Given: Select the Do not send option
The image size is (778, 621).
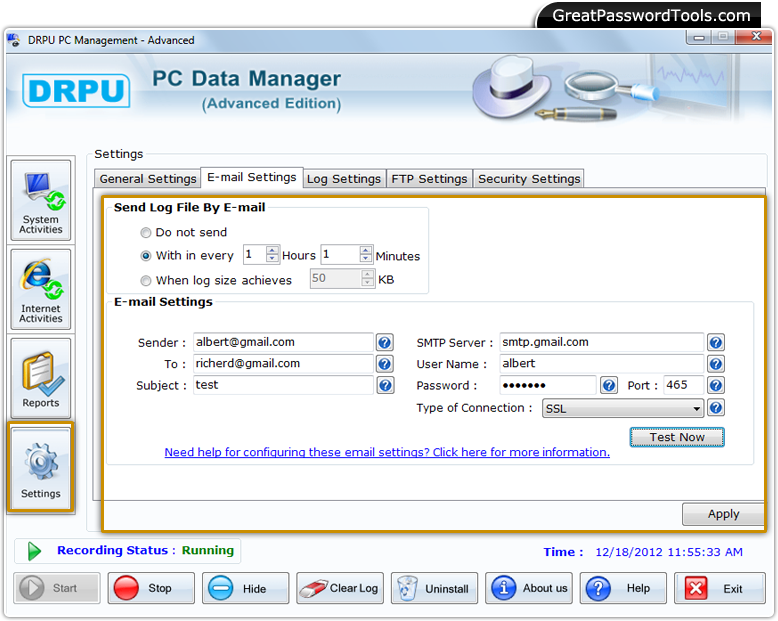Looking at the screenshot, I should click(x=145, y=232).
